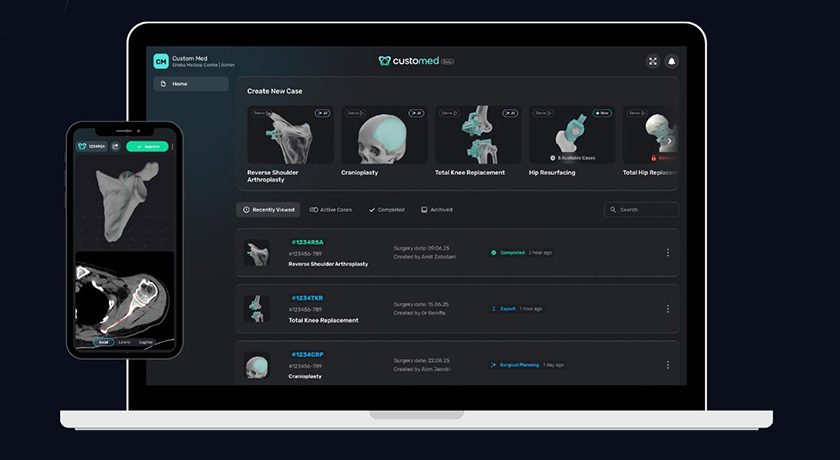Click the skull thumbnail in the #1234CRP row
This screenshot has width=840, height=460.
pyautogui.click(x=257, y=365)
